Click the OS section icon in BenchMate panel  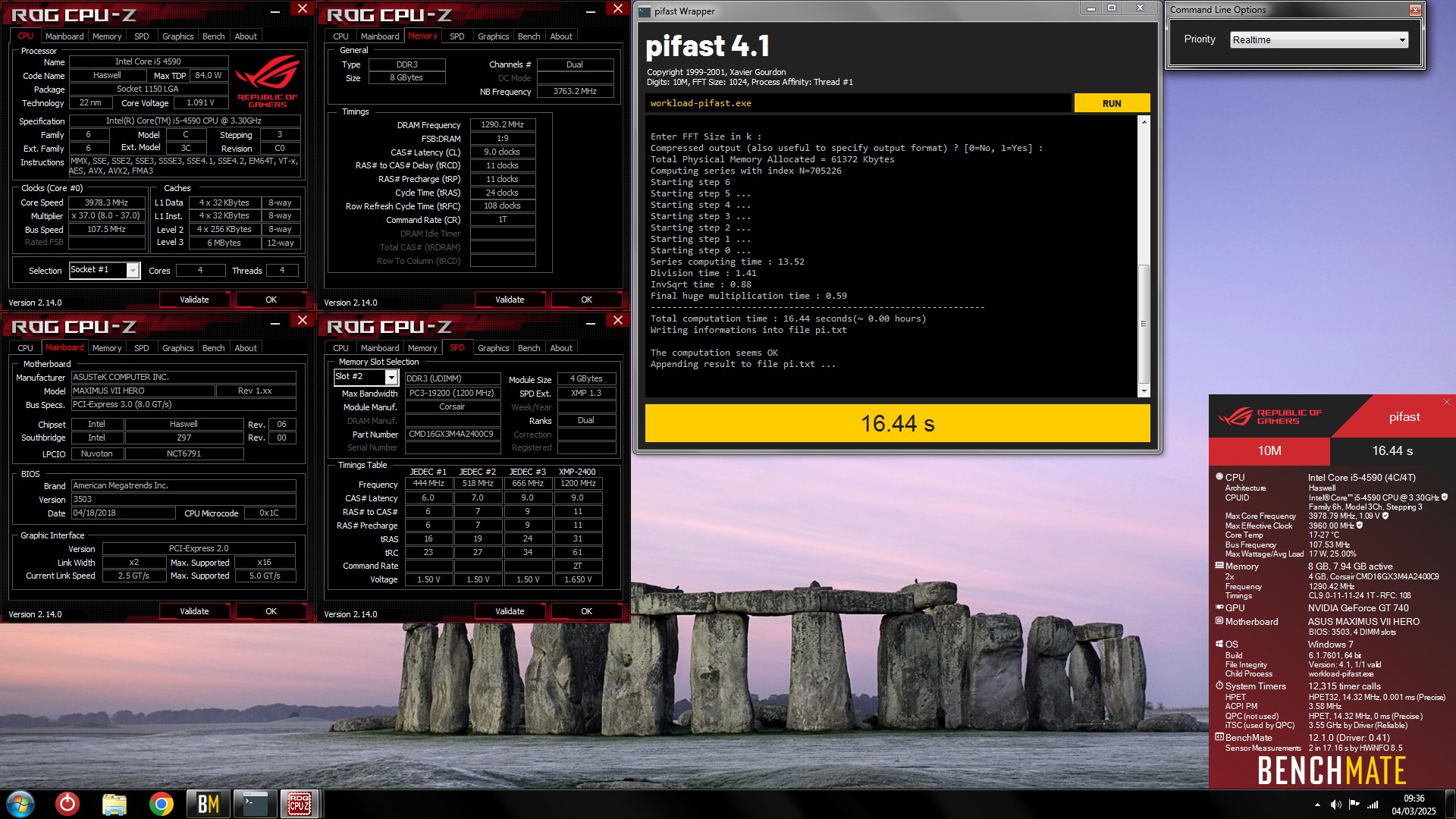point(1219,644)
